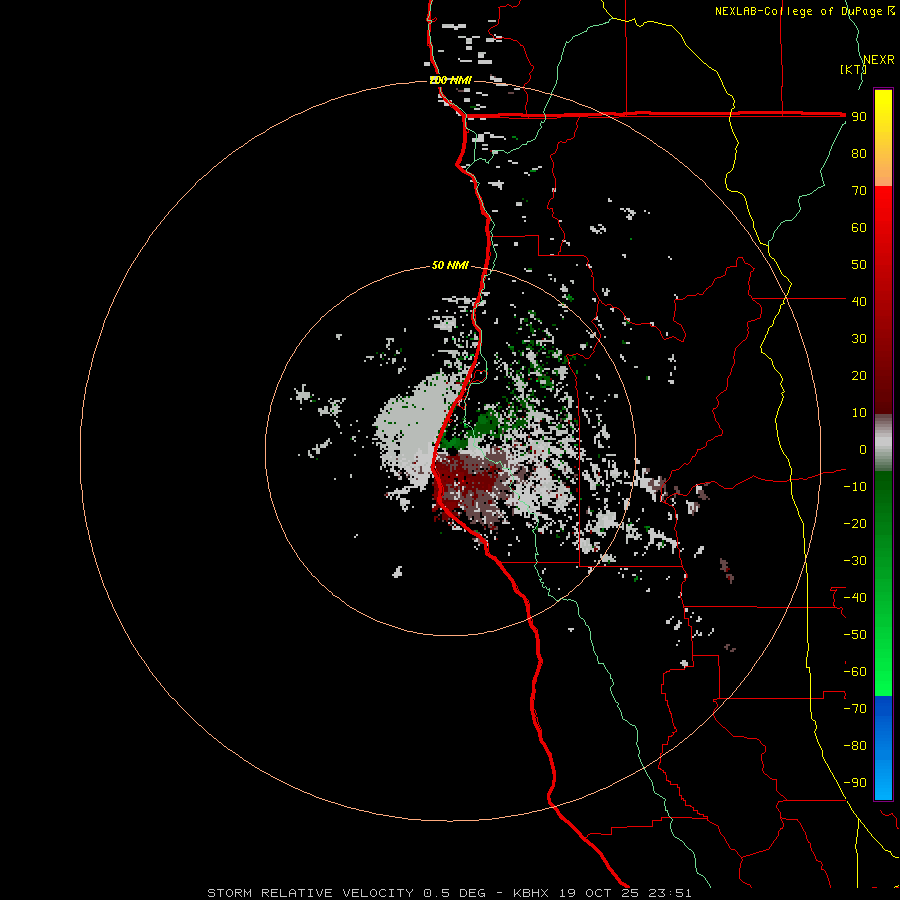Click the "-60" scale value

[855, 672]
